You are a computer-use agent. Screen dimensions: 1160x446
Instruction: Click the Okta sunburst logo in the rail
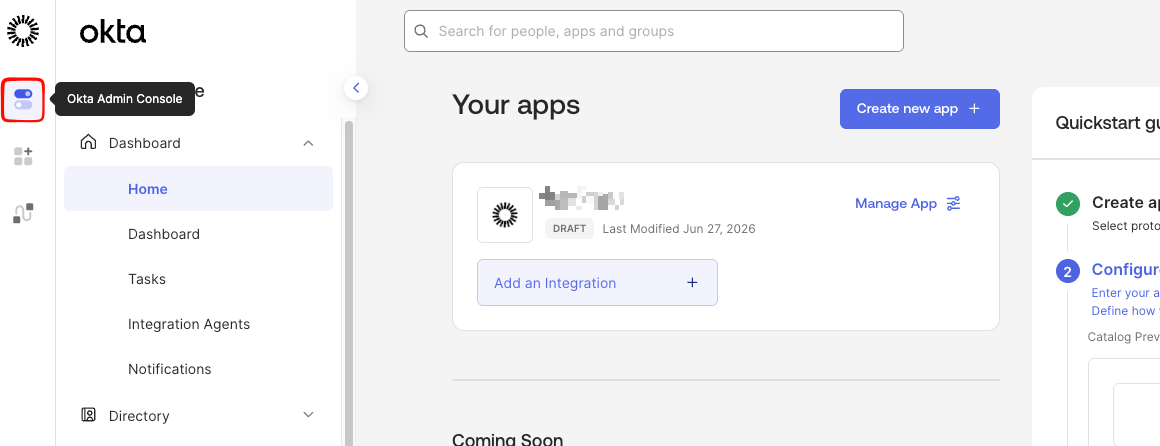(23, 31)
